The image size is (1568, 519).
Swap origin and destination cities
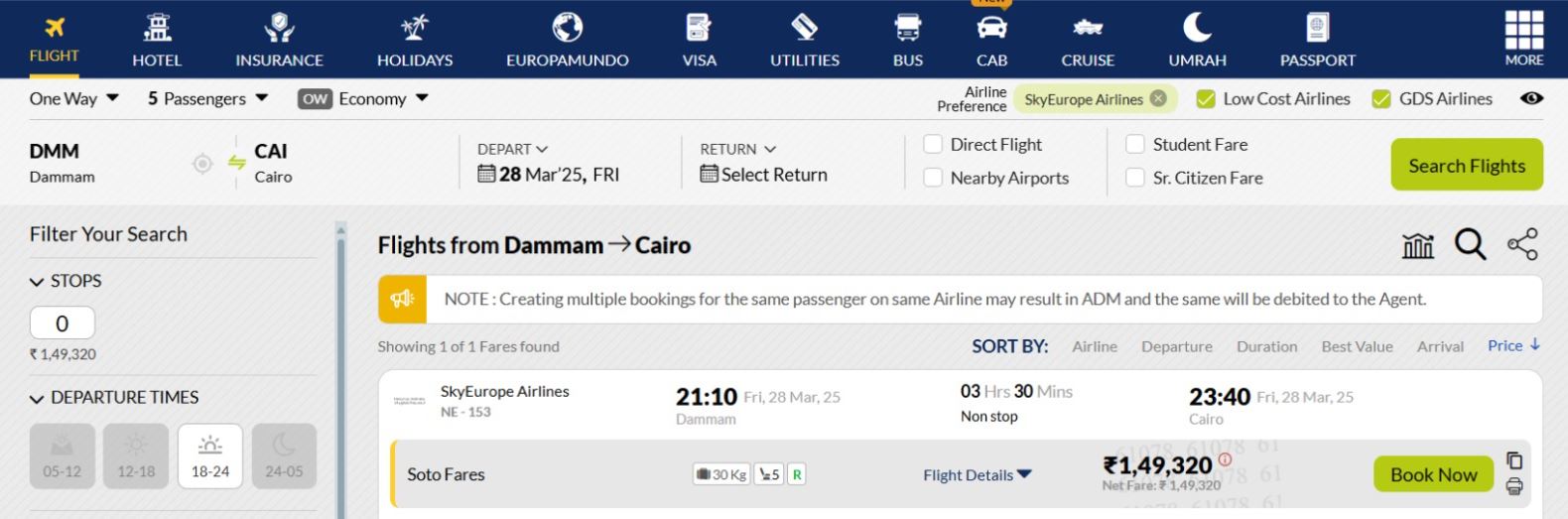236,163
